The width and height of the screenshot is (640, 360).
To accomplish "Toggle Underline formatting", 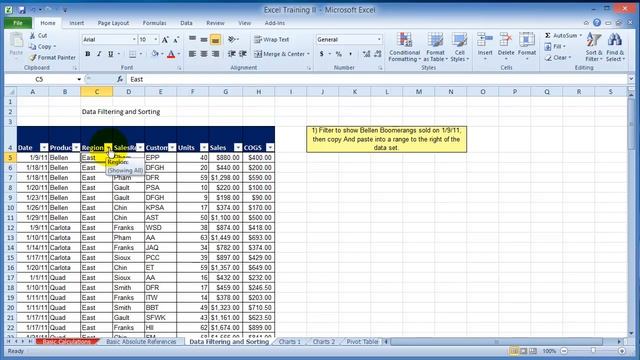I will coord(110,54).
